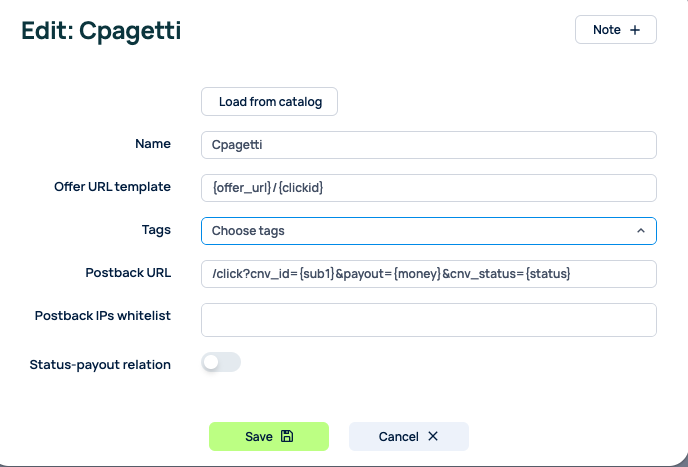Click the Postback URL text field

[x=428, y=274]
